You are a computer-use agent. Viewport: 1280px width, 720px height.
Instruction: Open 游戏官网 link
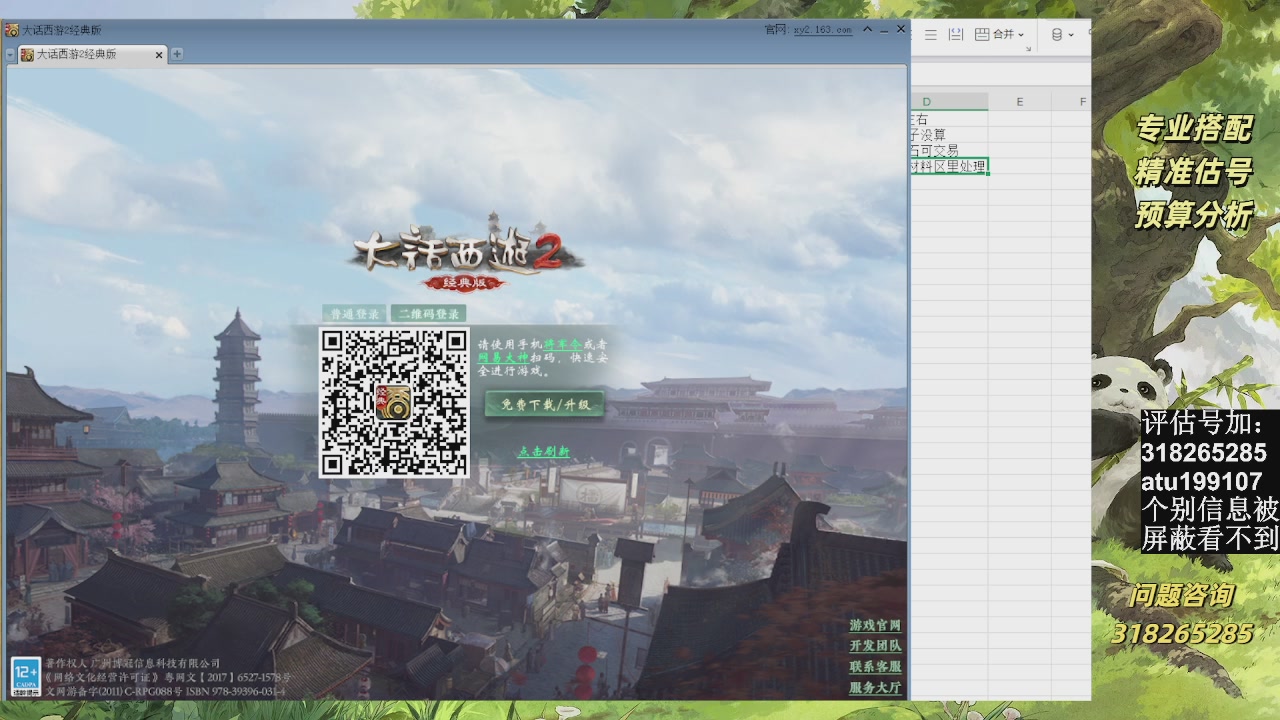click(875, 626)
